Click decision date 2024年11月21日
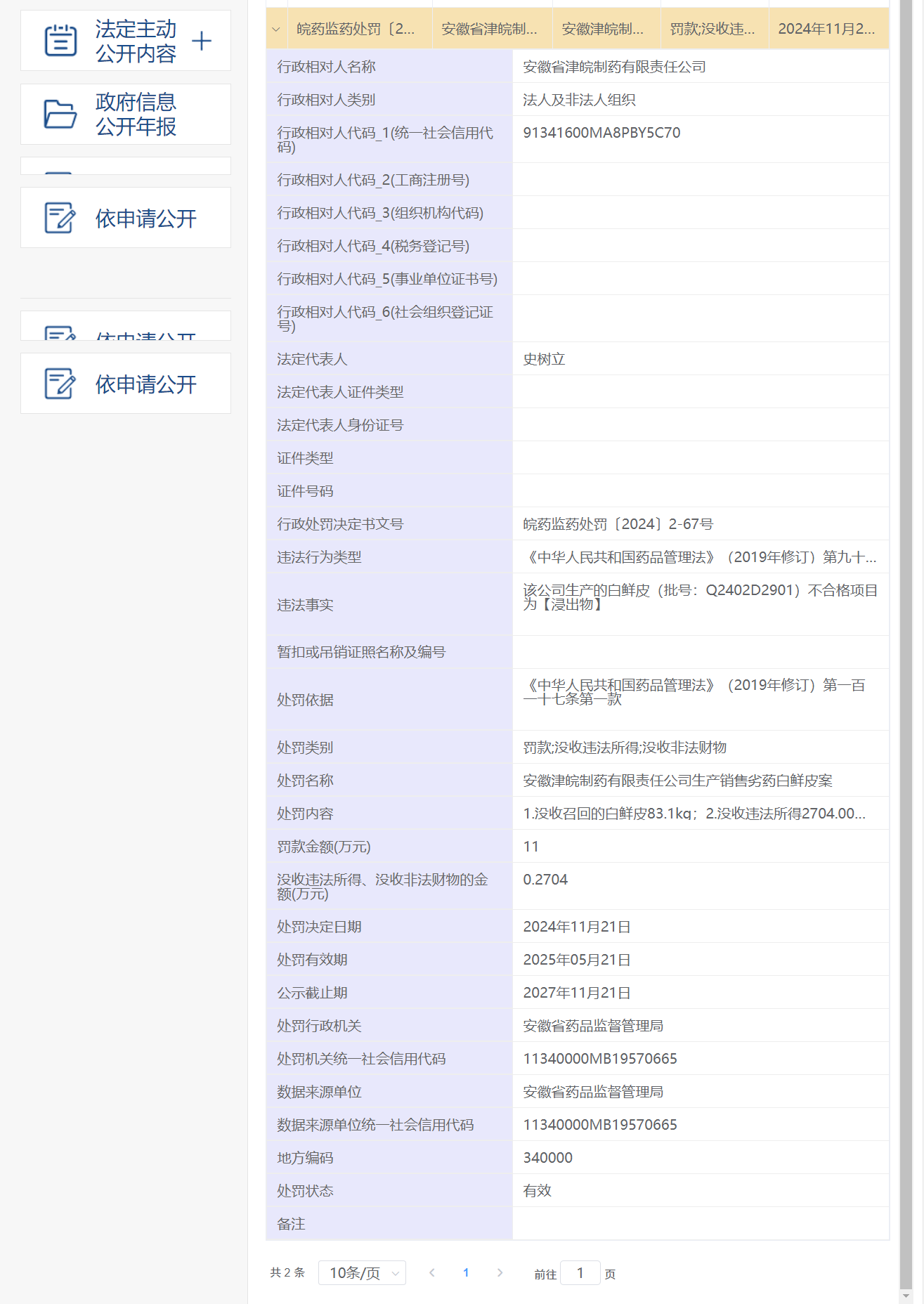924x1304 pixels. coord(576,927)
